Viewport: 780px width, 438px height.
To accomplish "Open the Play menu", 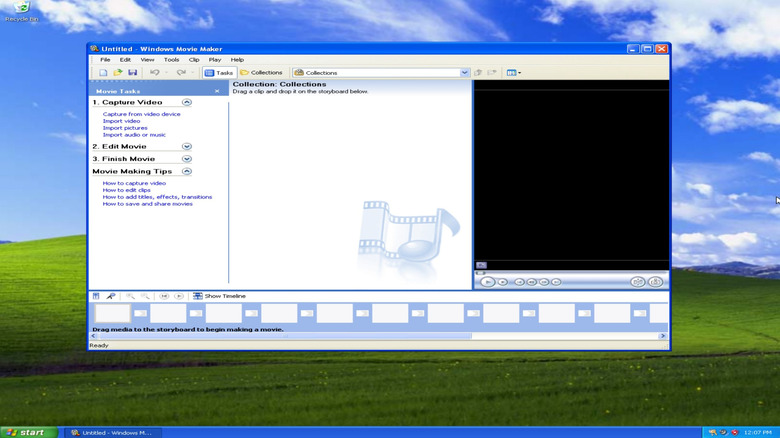I will 215,60.
